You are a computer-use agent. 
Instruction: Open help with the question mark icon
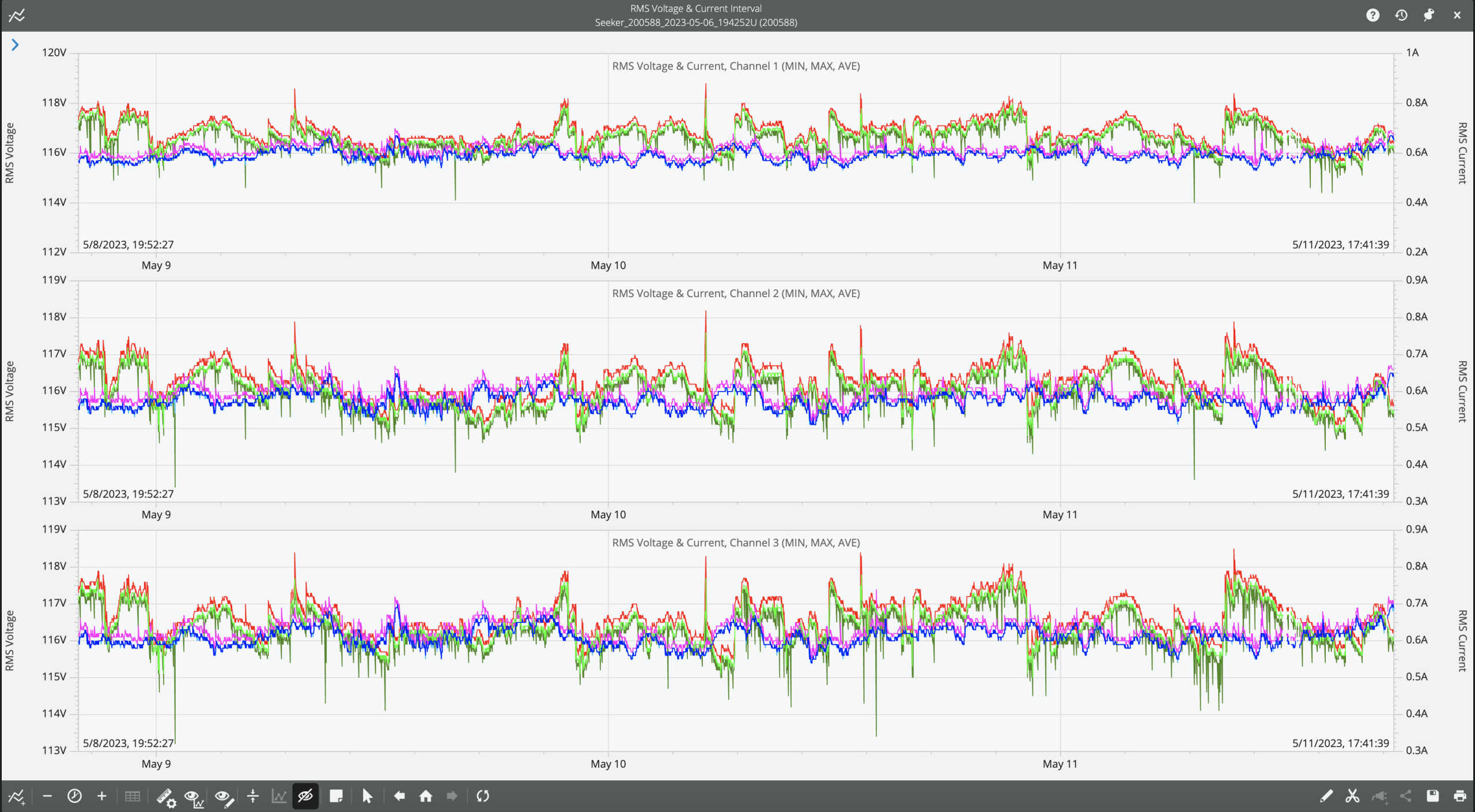tap(1374, 15)
